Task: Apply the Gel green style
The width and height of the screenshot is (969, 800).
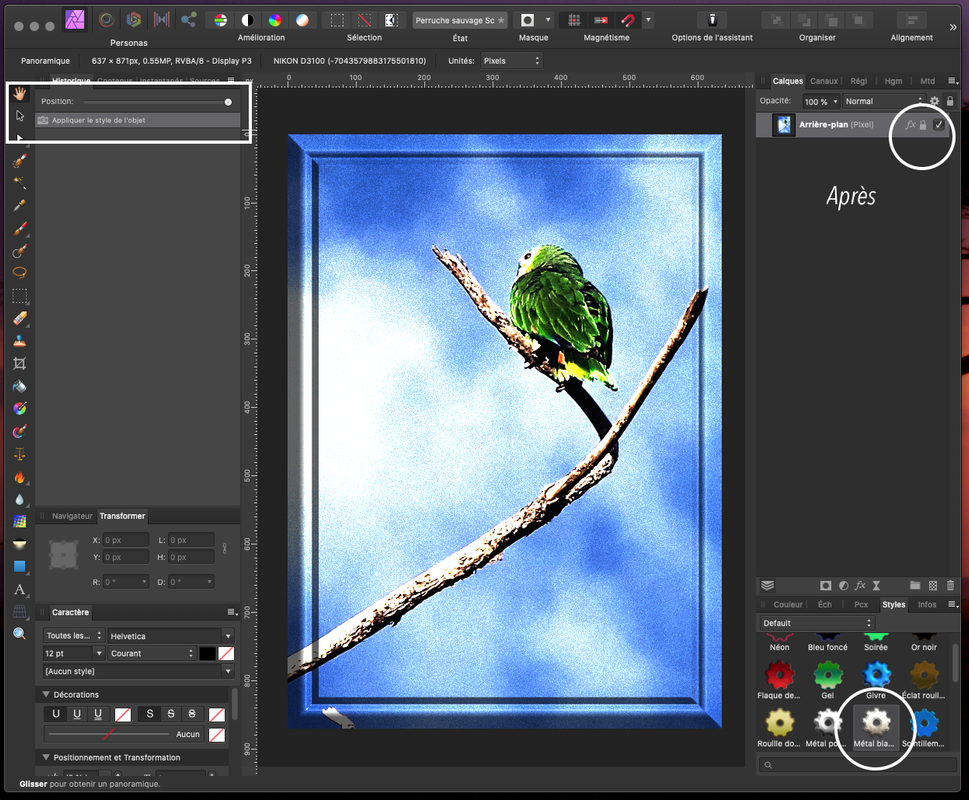Action: pyautogui.click(x=827, y=680)
